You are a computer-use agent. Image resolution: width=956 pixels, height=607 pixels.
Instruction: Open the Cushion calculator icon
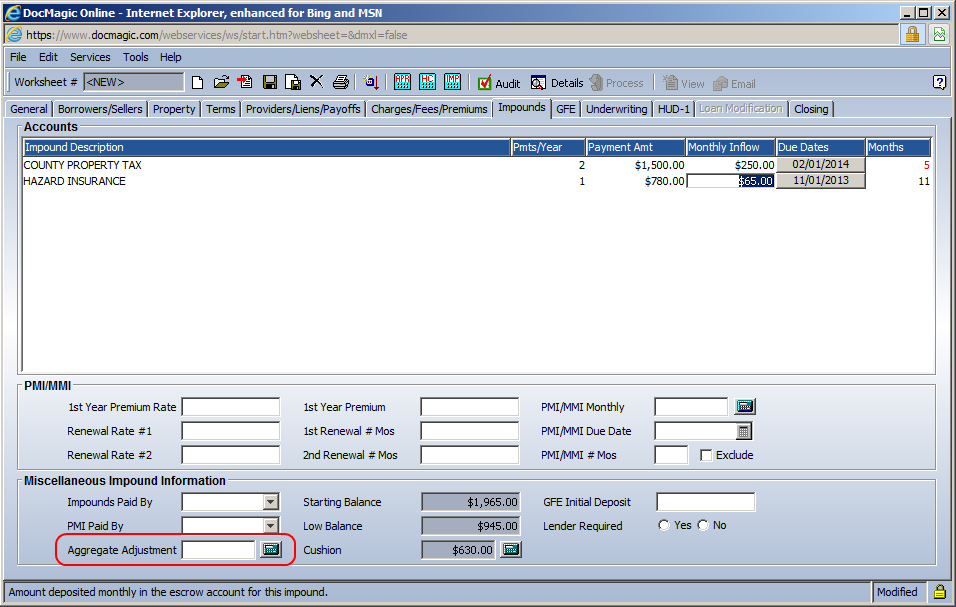click(511, 550)
